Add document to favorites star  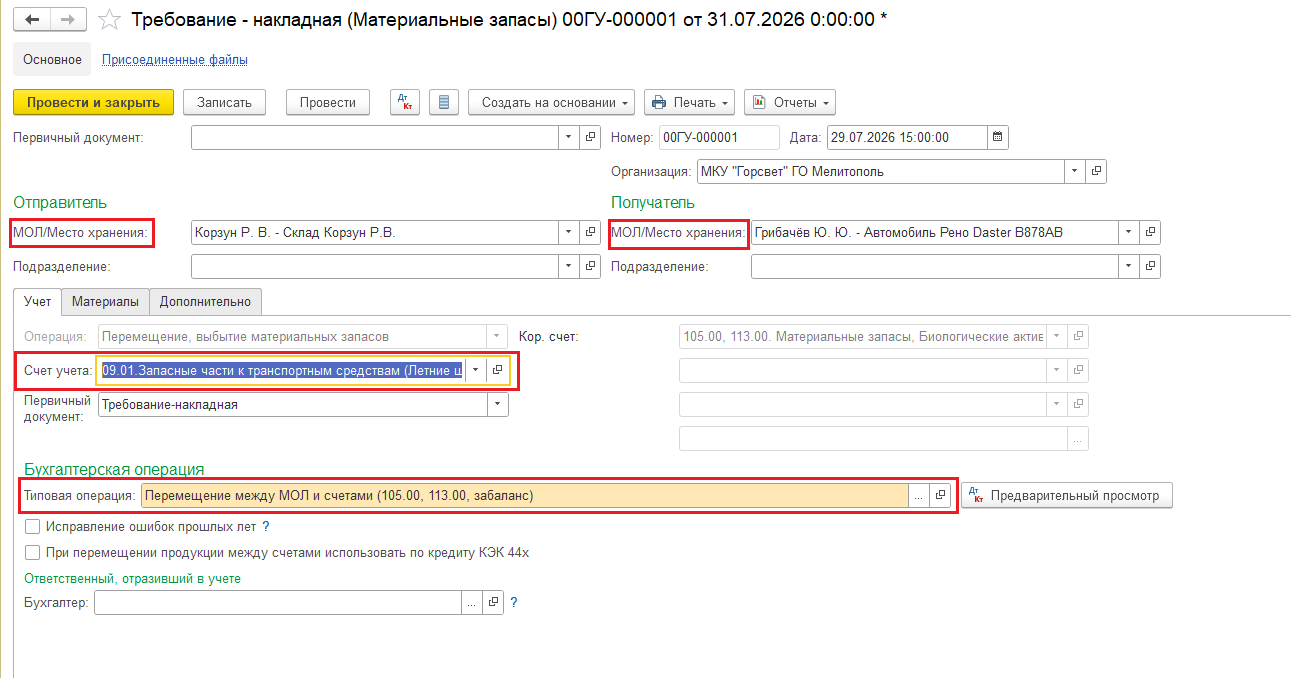click(110, 19)
